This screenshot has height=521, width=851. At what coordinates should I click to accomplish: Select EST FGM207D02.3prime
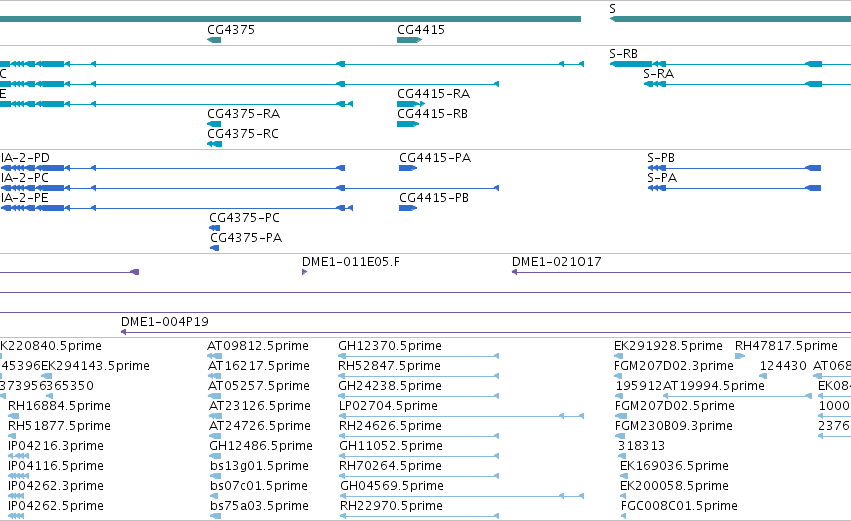click(x=674, y=366)
